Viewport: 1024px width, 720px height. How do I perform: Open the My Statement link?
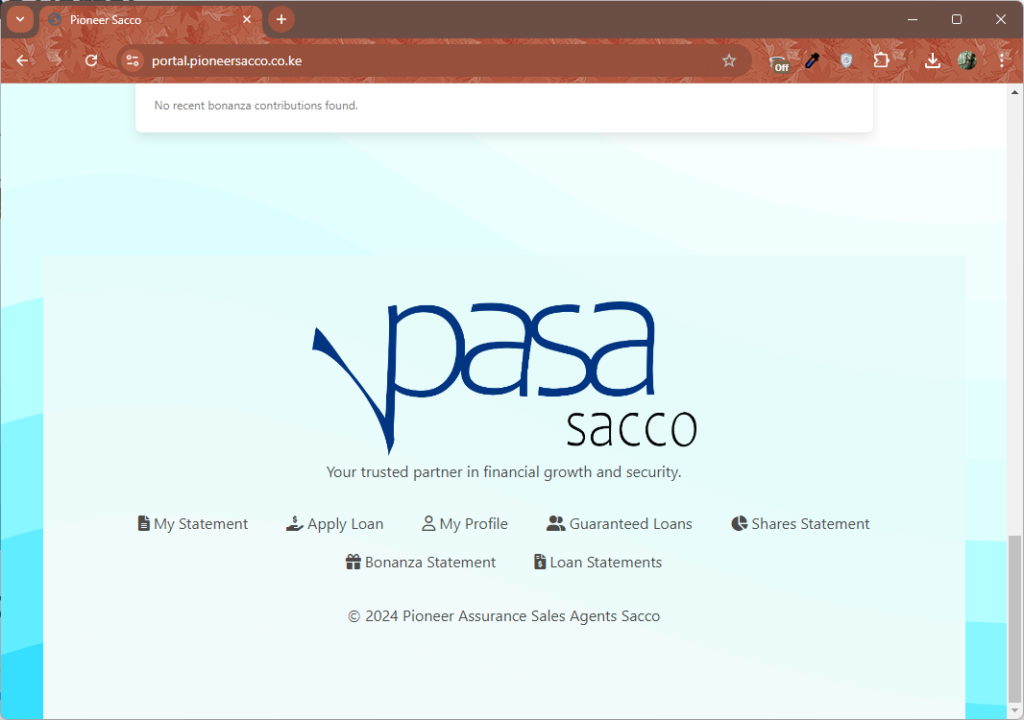coord(193,524)
